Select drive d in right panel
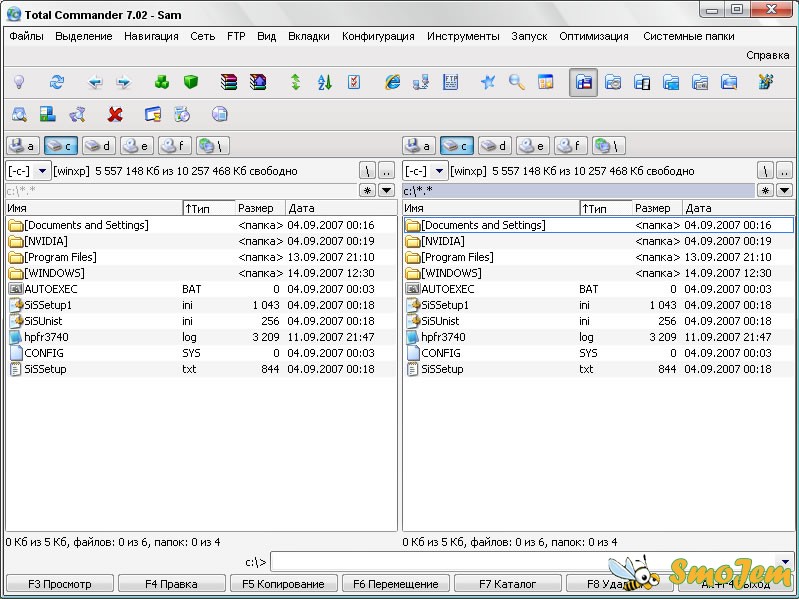This screenshot has width=799, height=599. click(495, 146)
